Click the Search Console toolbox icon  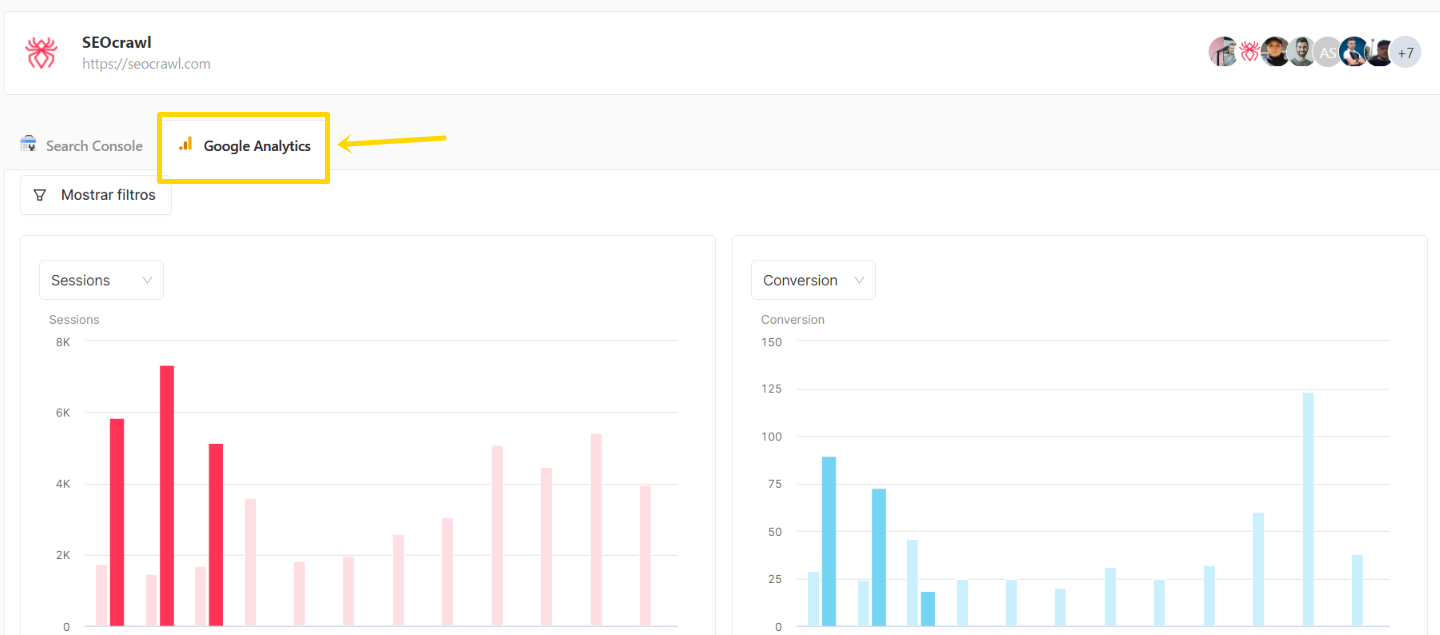(28, 144)
